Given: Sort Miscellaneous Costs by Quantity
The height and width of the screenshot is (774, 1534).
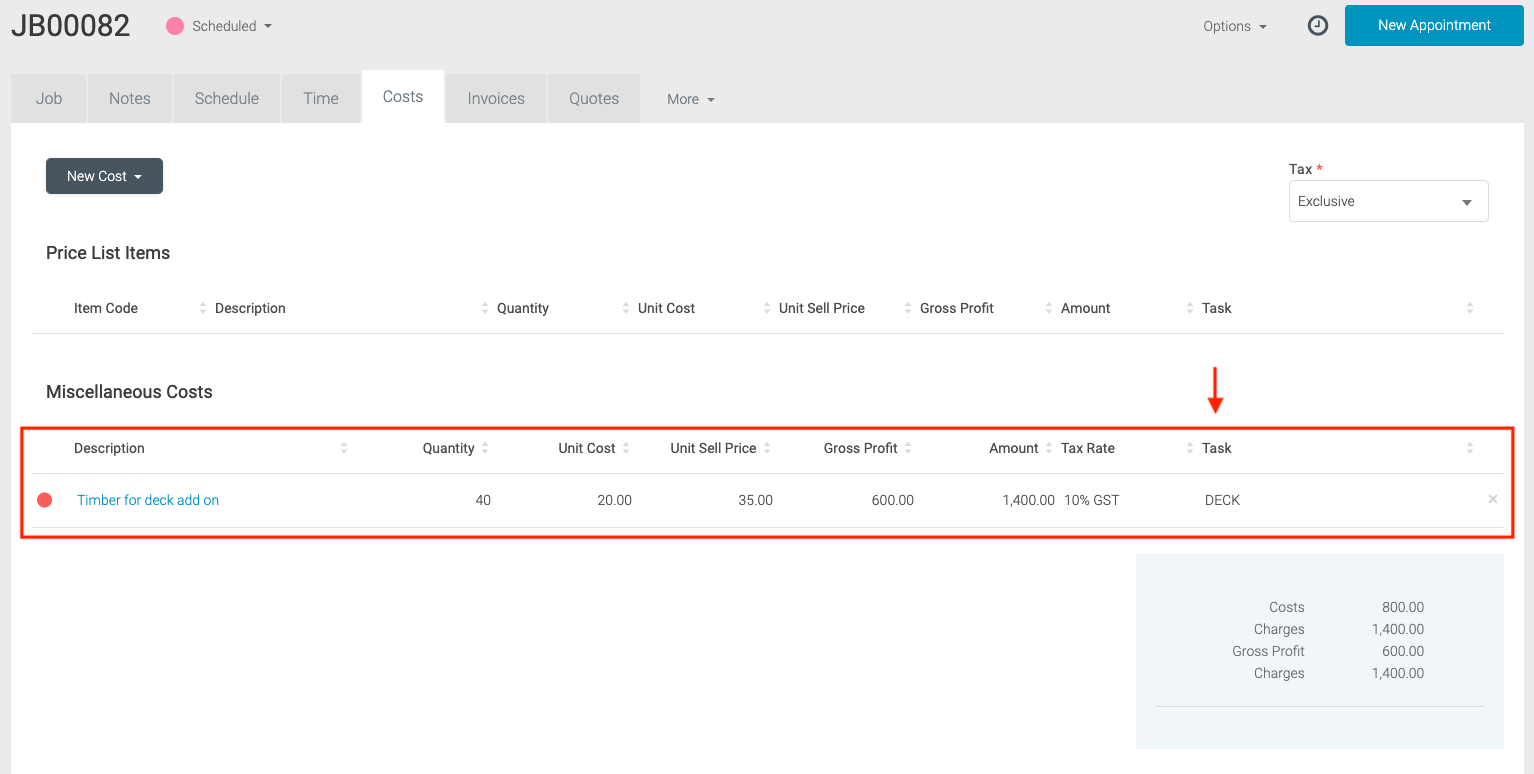Looking at the screenshot, I should [449, 448].
